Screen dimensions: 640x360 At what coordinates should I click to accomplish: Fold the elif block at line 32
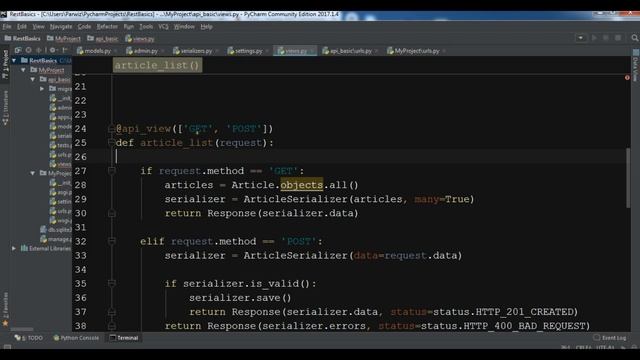click(111, 242)
